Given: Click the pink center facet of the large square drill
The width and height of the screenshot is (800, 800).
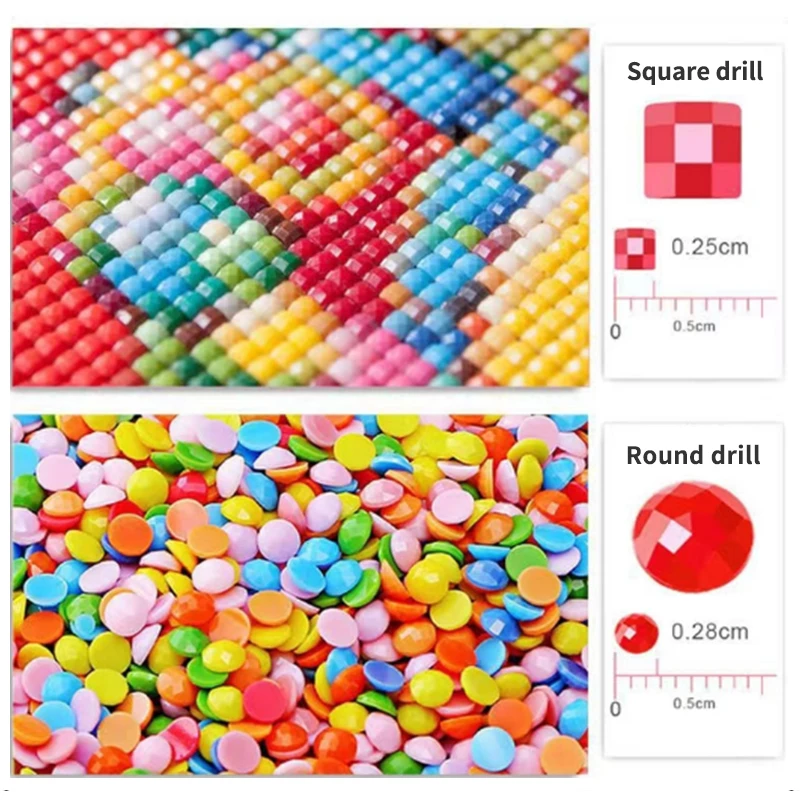Looking at the screenshot, I should [693, 143].
